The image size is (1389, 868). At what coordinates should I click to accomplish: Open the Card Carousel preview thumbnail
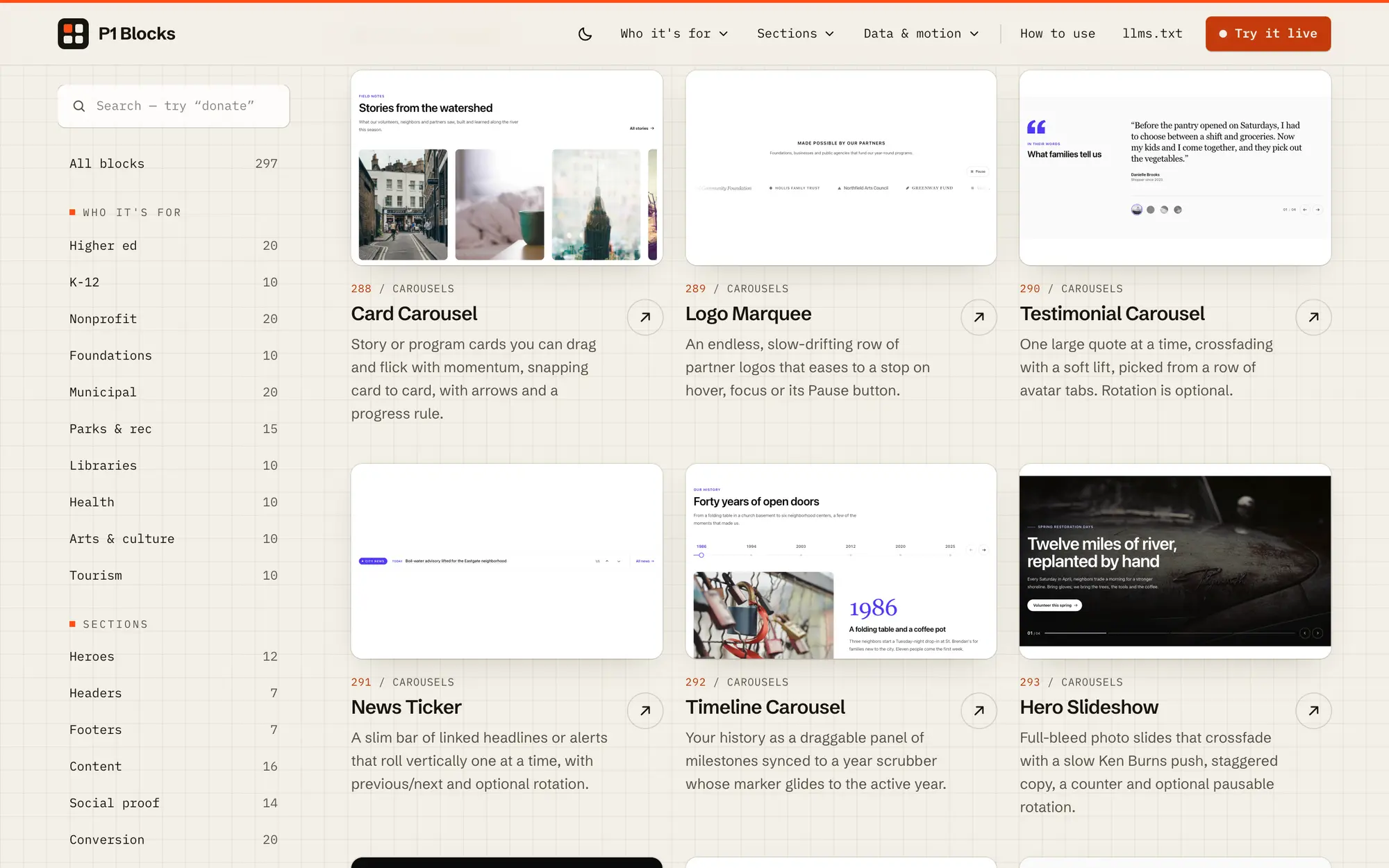[x=507, y=167]
